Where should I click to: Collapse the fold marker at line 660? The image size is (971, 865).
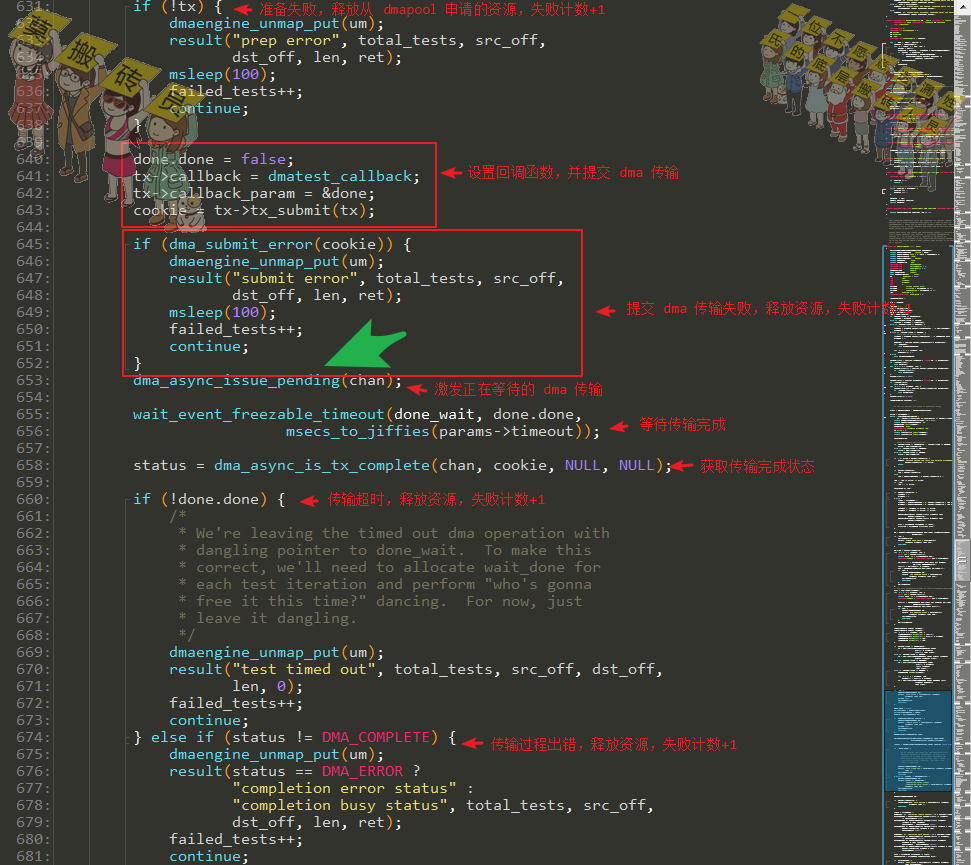126,500
